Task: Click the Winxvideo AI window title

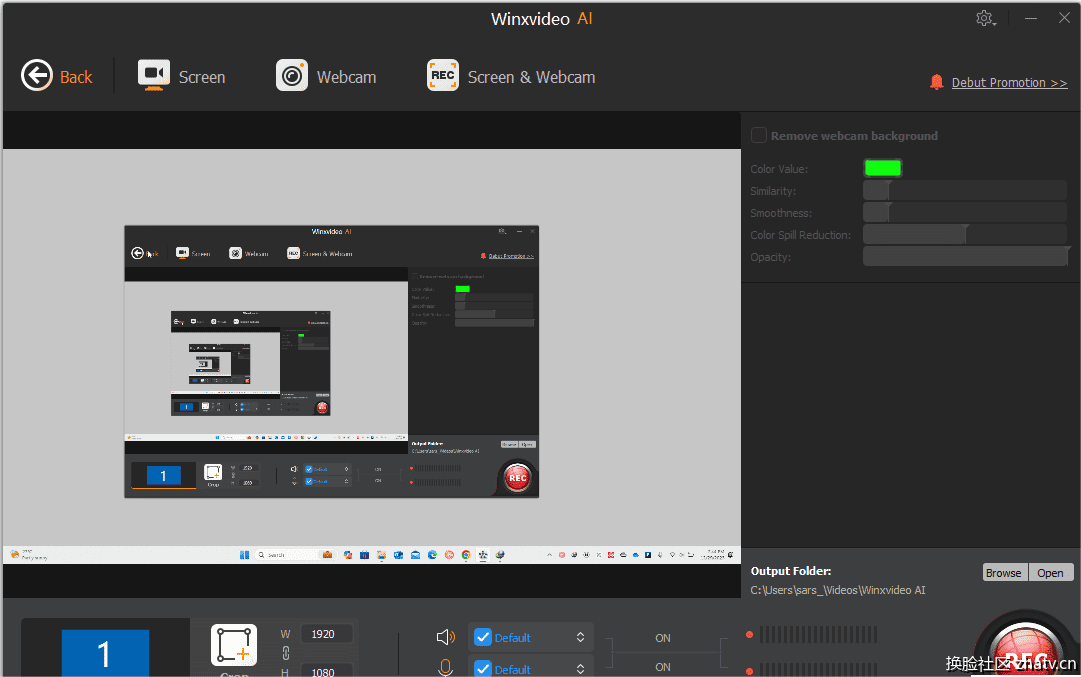Action: (x=542, y=19)
